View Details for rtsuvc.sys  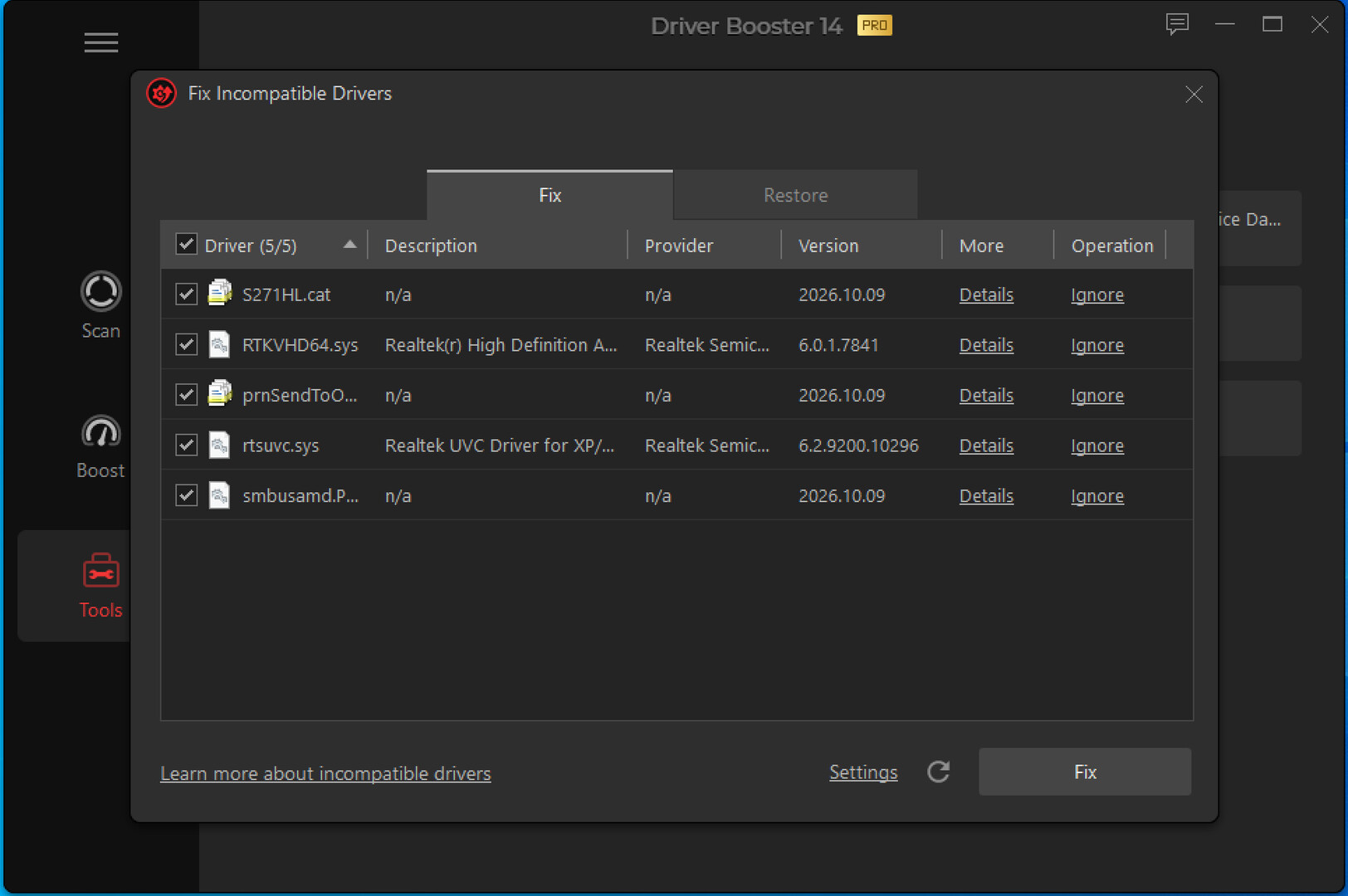coord(986,446)
